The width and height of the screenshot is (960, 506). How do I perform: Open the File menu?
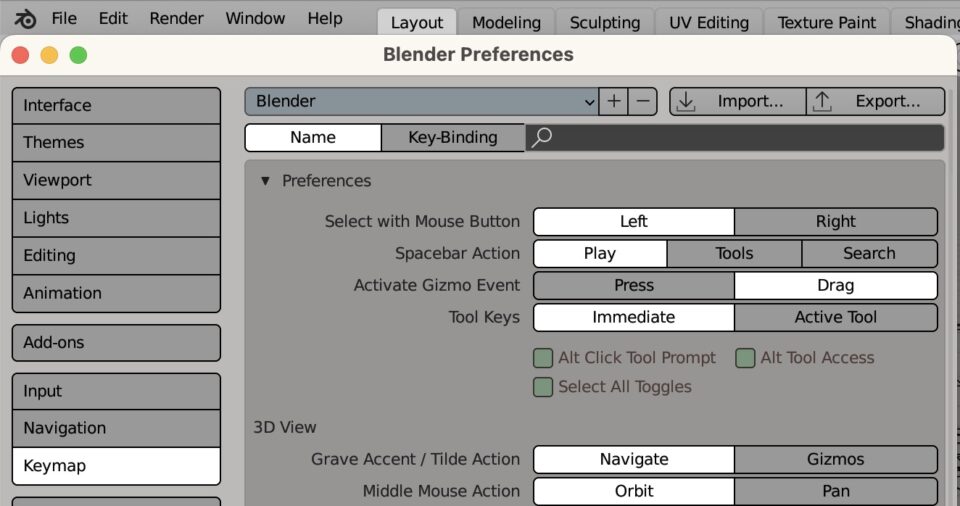[63, 19]
